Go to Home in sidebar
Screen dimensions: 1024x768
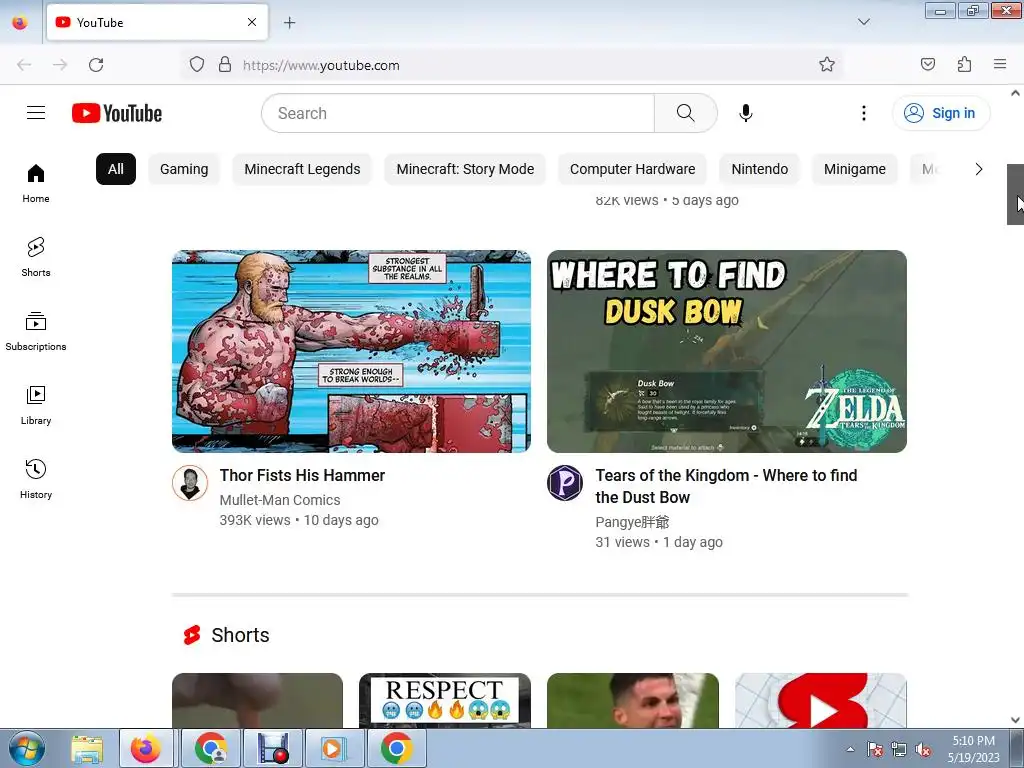click(x=36, y=184)
